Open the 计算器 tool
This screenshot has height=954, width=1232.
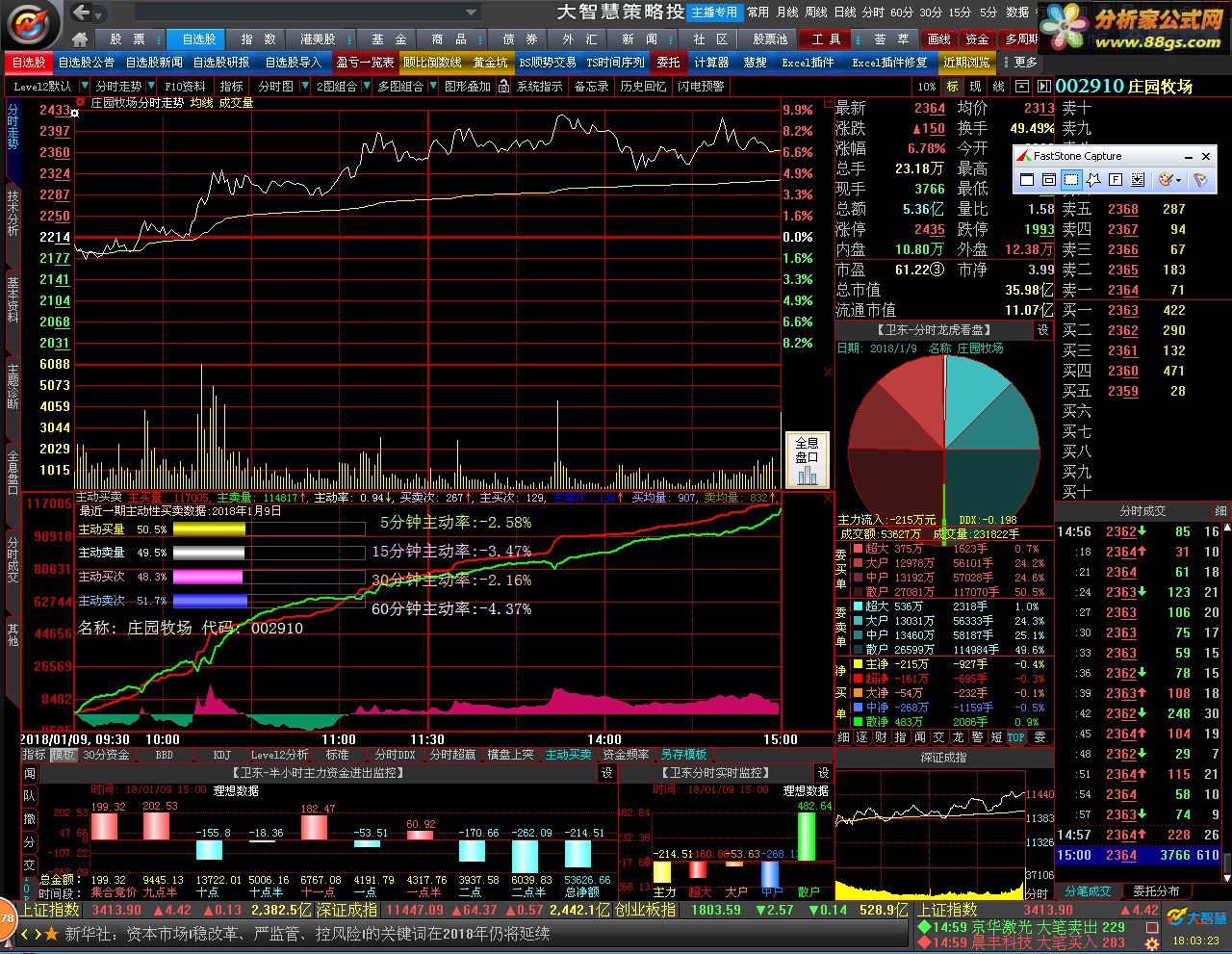(x=711, y=62)
